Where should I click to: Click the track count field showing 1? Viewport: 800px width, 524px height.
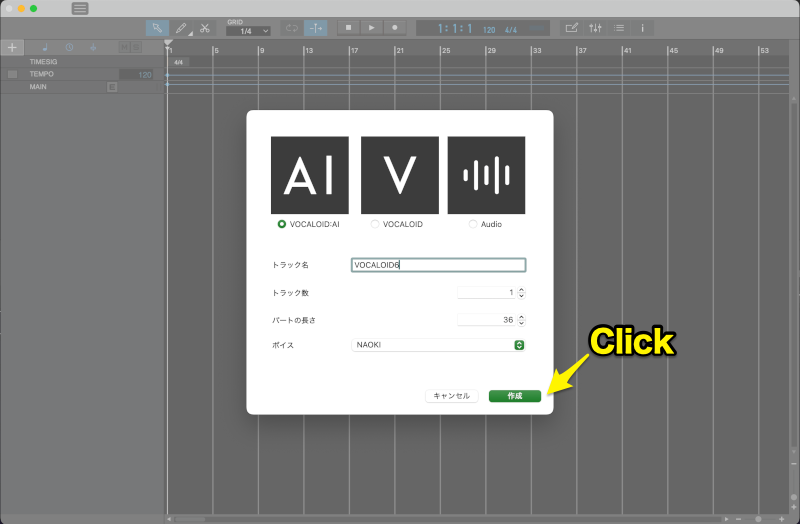coord(487,292)
